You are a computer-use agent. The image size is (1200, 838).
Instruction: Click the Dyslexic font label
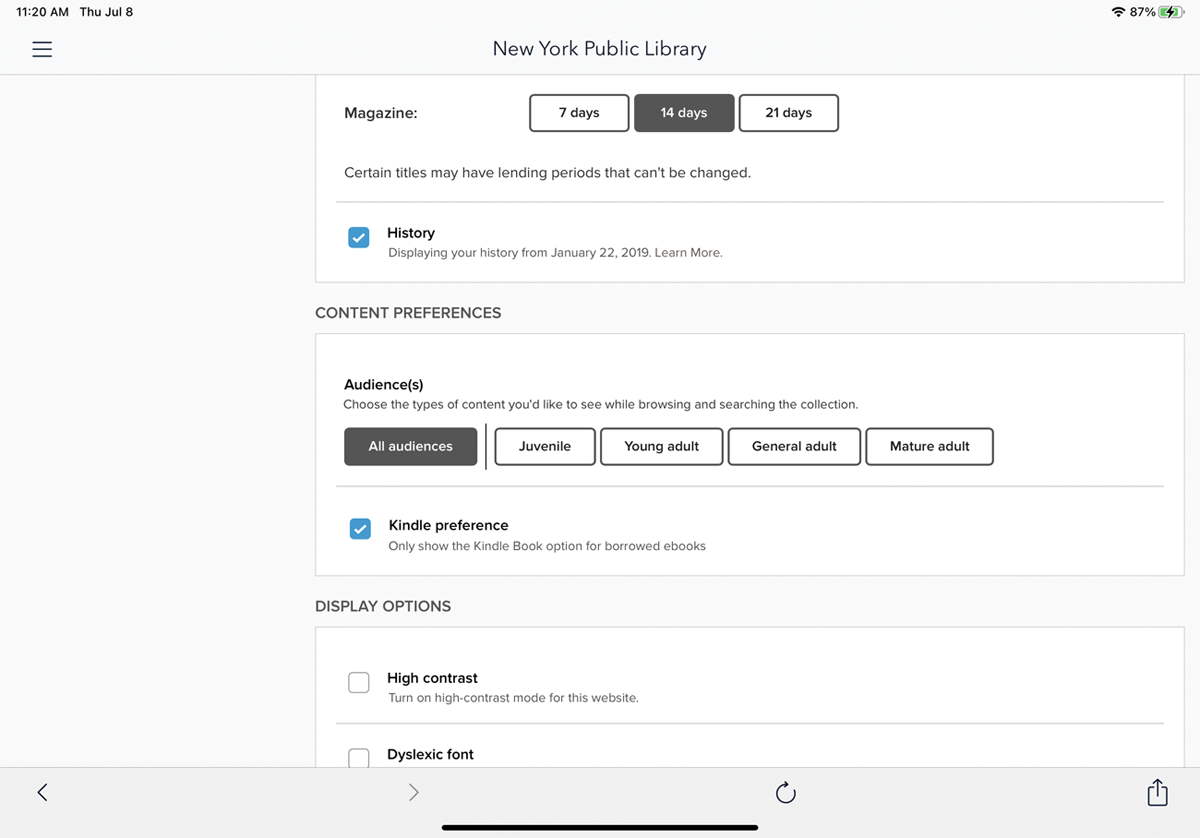pos(431,755)
